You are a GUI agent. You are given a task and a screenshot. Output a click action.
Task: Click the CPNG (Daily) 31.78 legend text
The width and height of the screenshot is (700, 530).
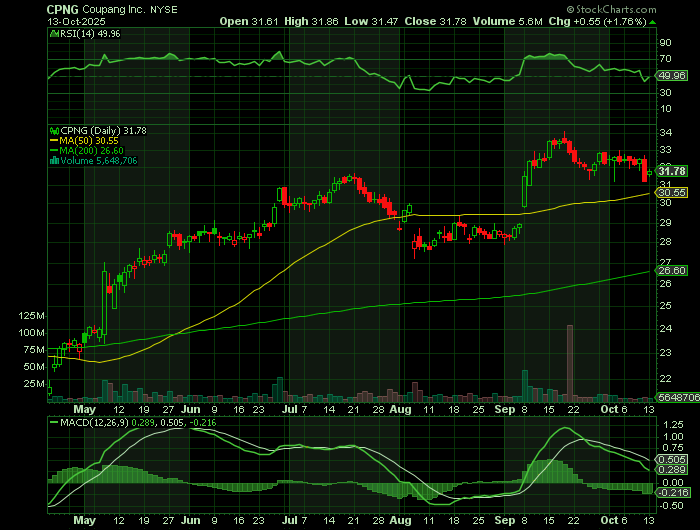pos(103,131)
